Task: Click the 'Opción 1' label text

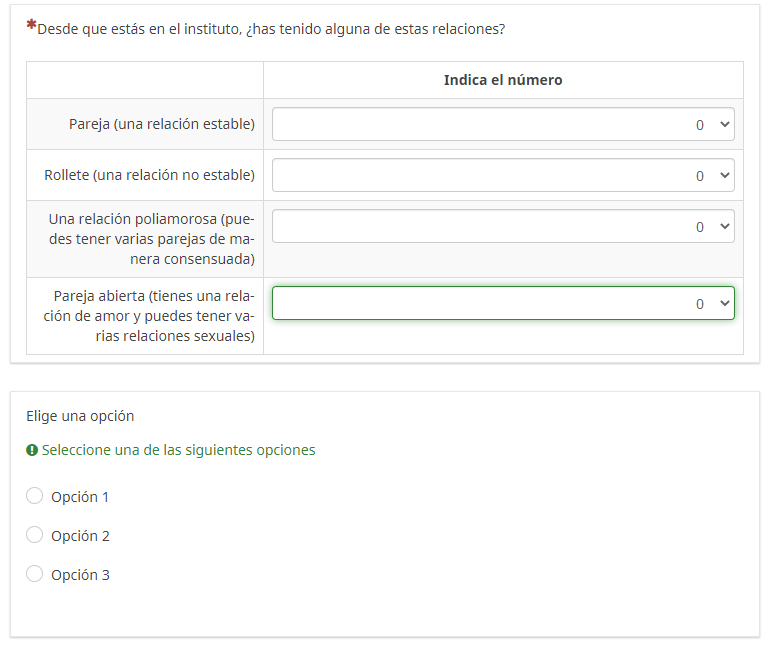Action: 80,497
